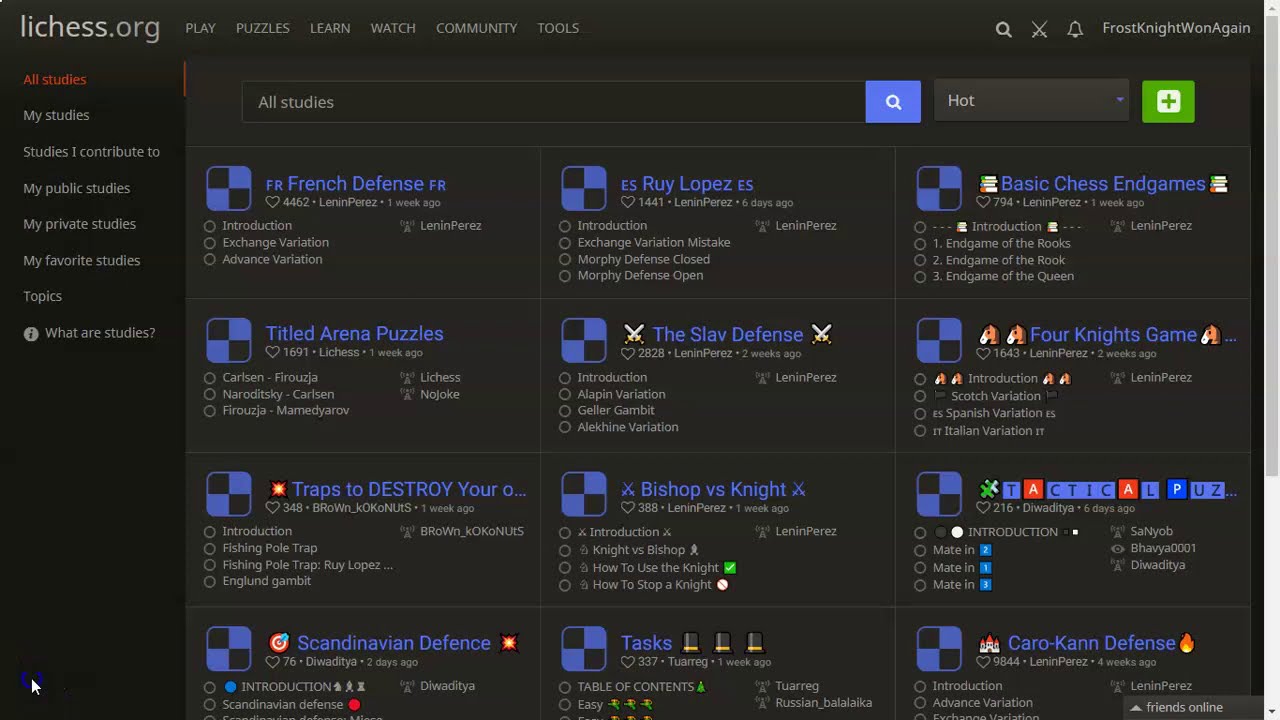Click the Englund gambit chapter text

click(267, 581)
